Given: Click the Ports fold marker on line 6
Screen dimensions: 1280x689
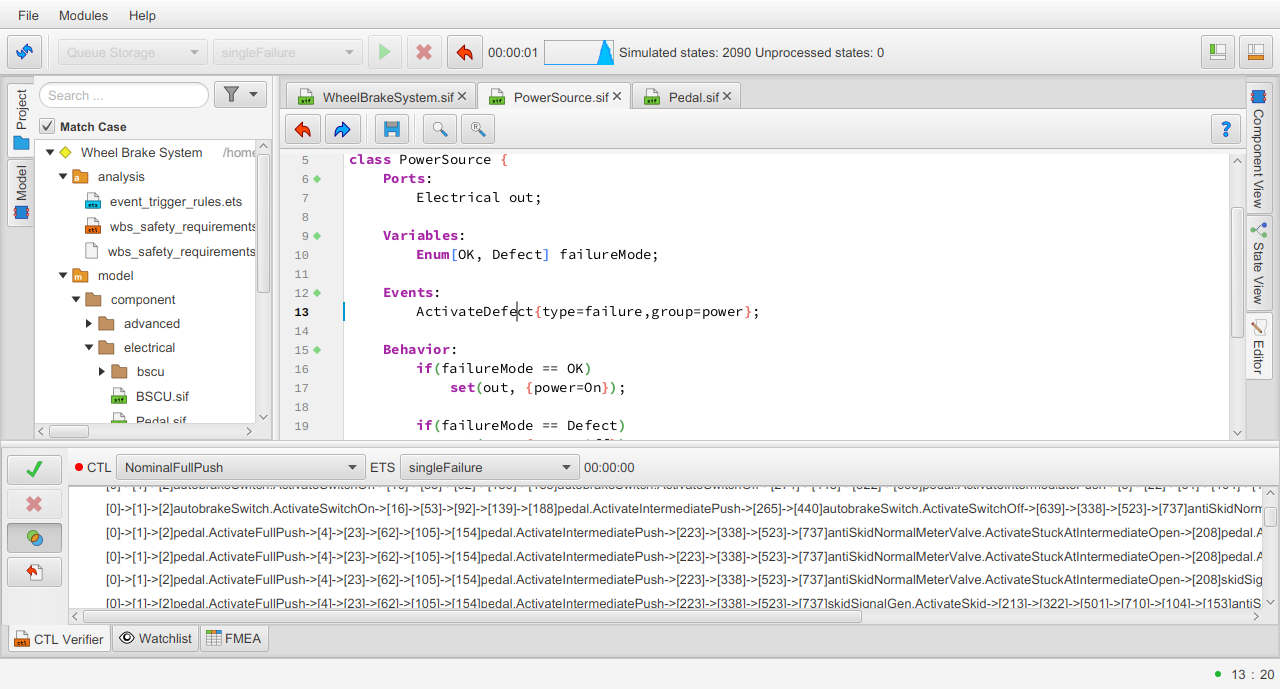Looking at the screenshot, I should (317, 179).
